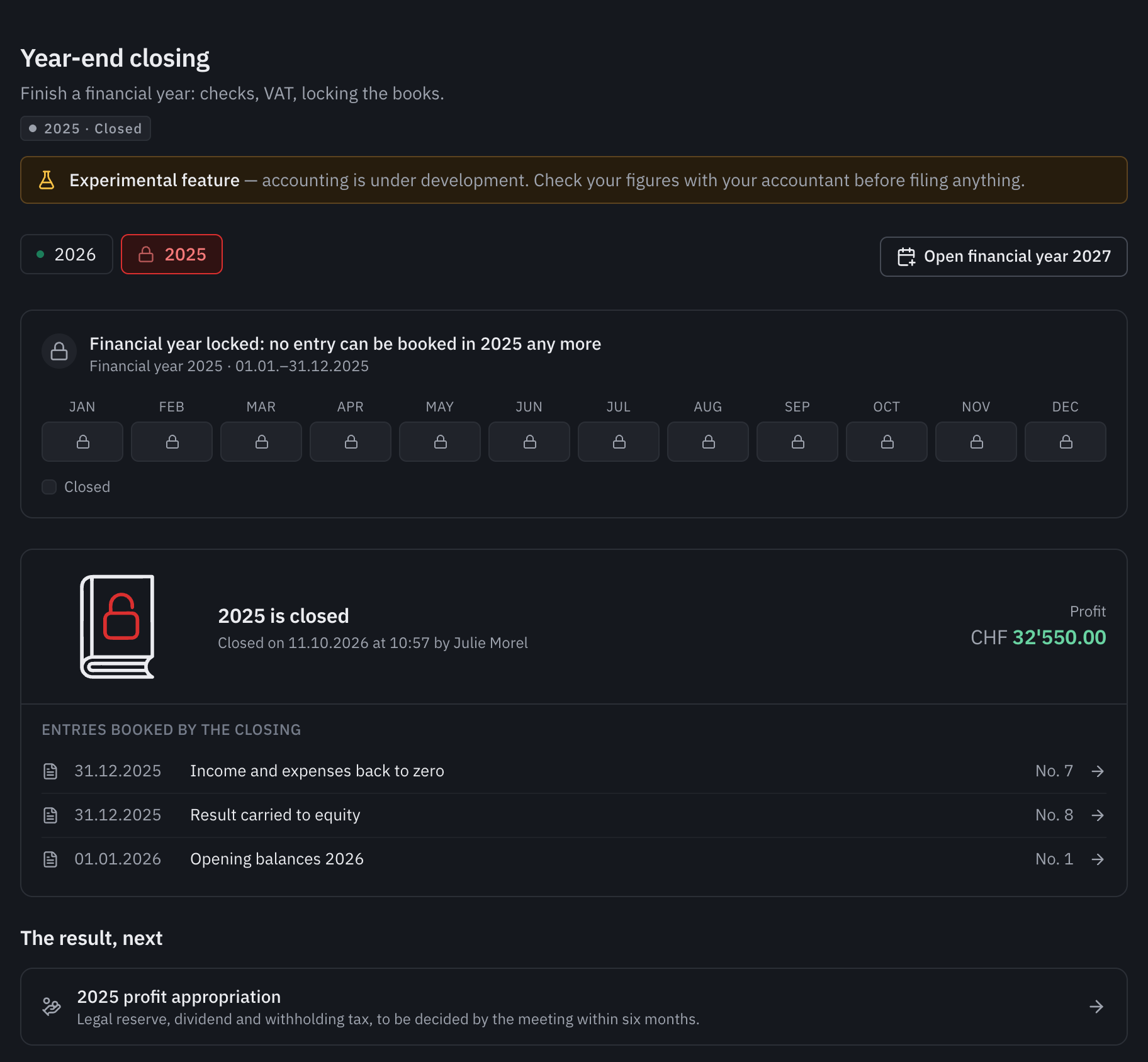1148x1062 pixels.
Task: Click document icon for Income and expenses entry
Action: tap(50, 771)
